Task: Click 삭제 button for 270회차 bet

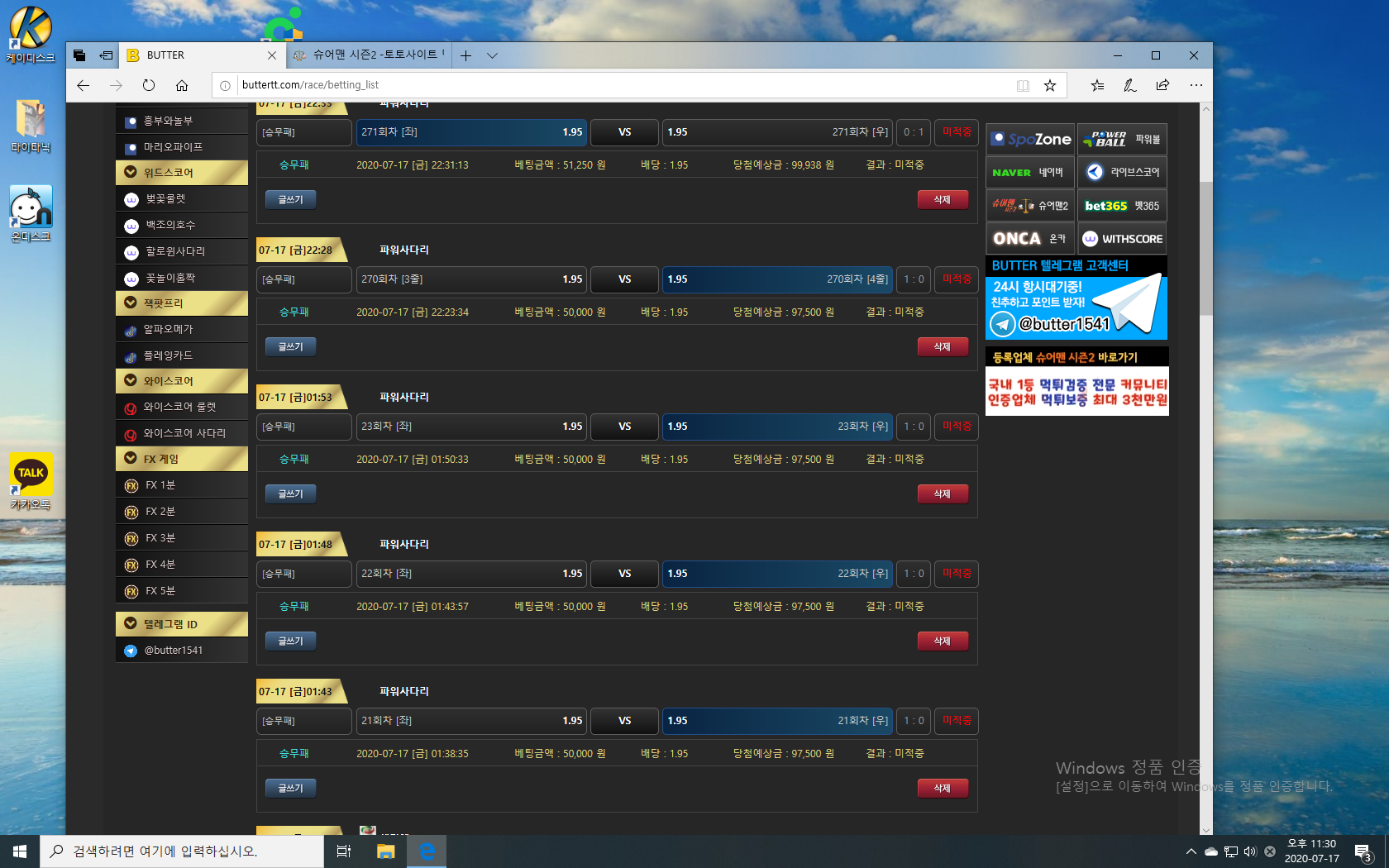Action: click(x=942, y=347)
